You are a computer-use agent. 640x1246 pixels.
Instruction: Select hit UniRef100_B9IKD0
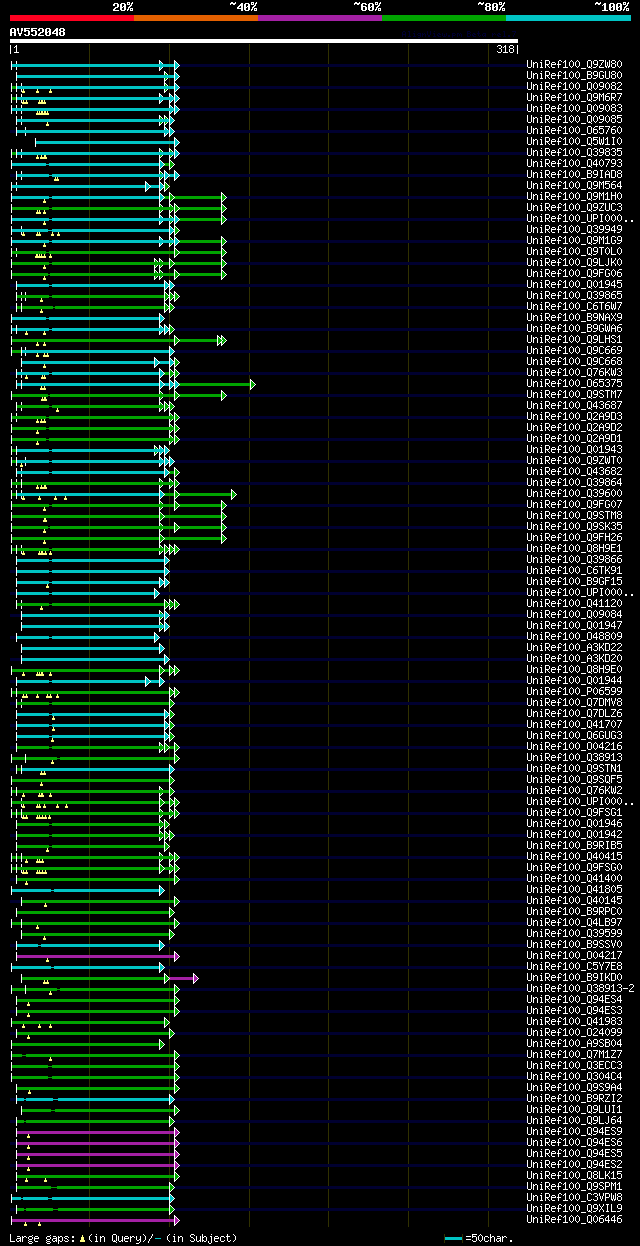574,978
